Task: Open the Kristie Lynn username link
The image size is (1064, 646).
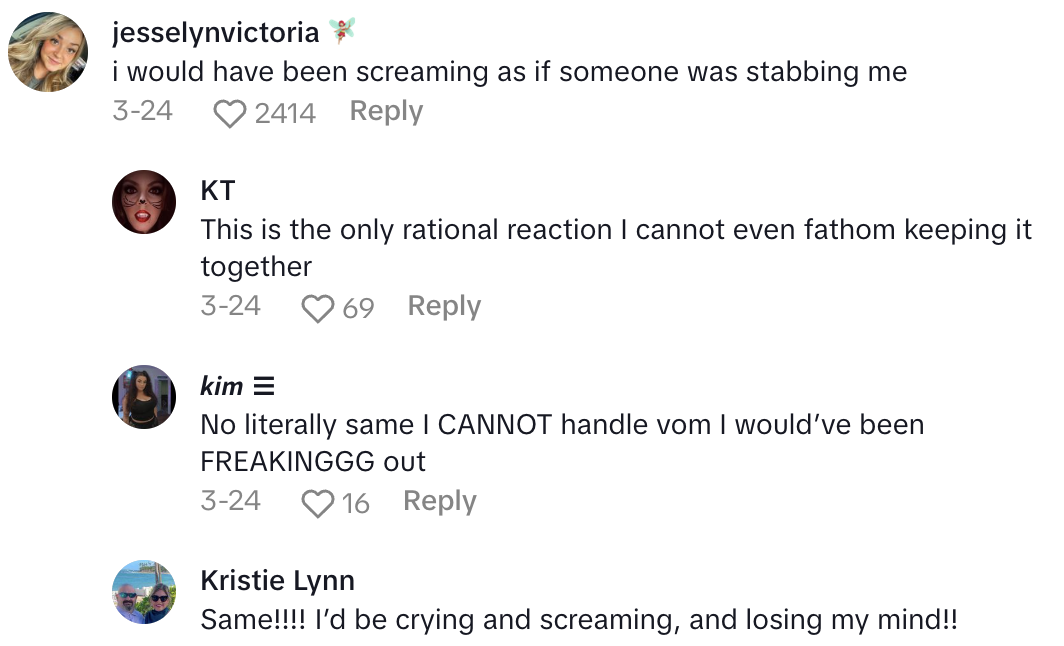Action: tap(277, 580)
